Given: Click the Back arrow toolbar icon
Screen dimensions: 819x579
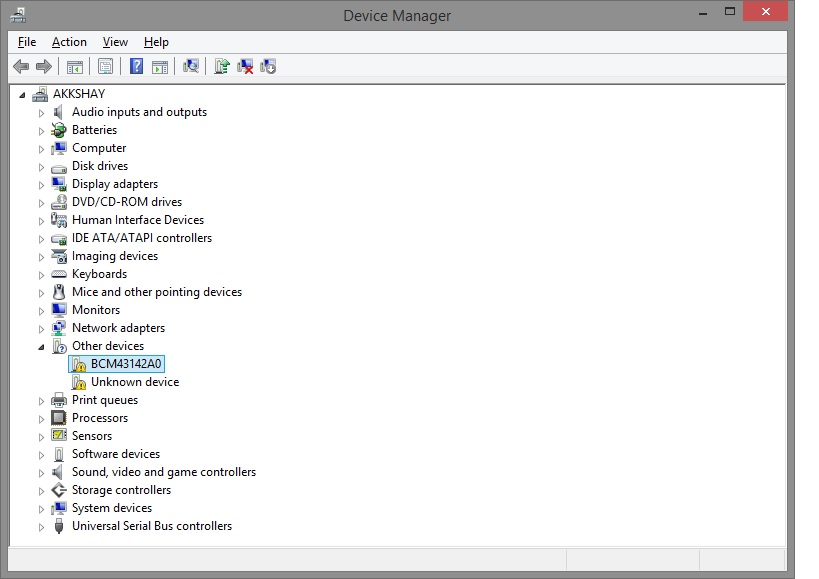Looking at the screenshot, I should 21,66.
